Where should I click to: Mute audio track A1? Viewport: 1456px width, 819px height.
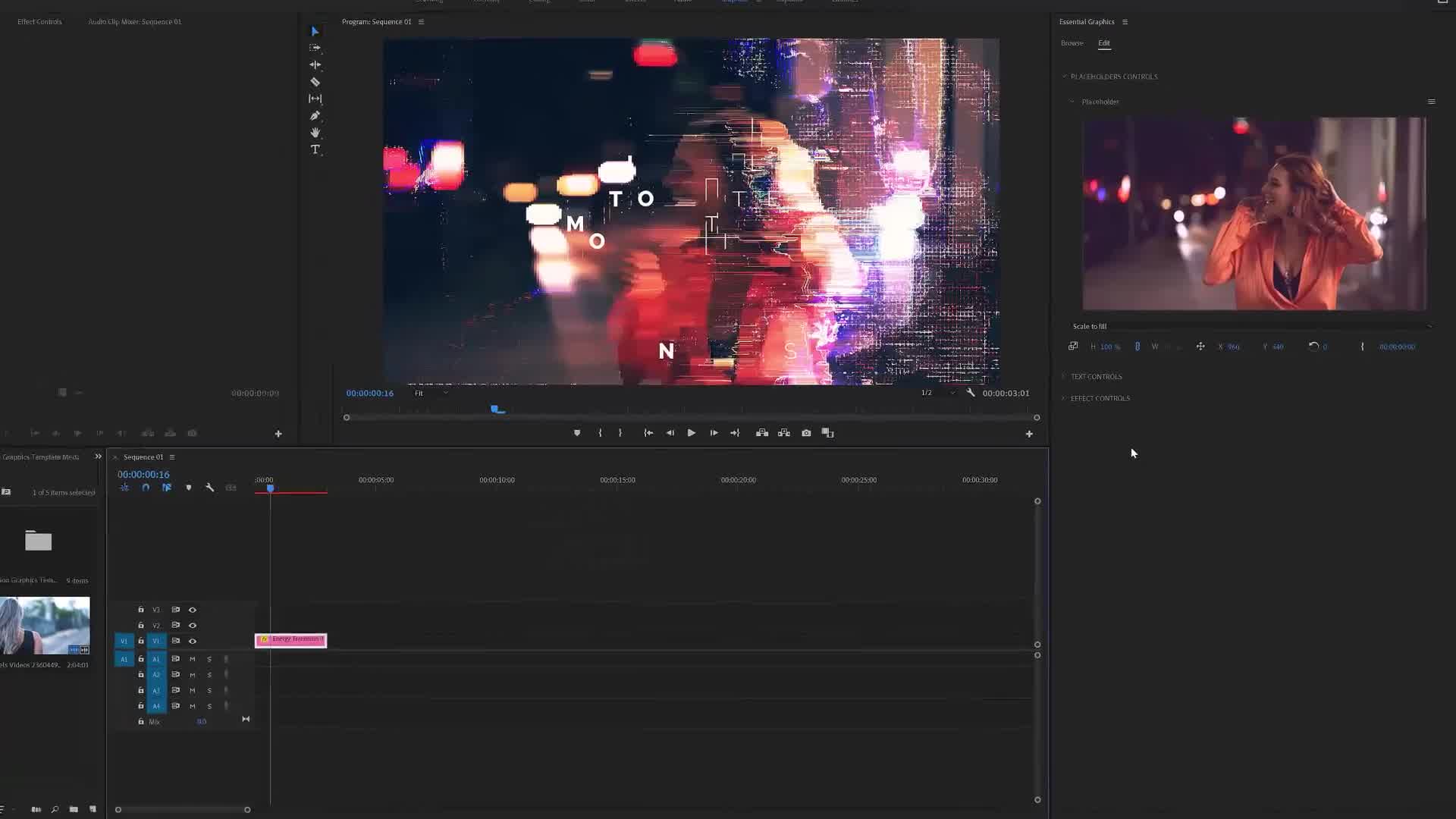click(193, 659)
